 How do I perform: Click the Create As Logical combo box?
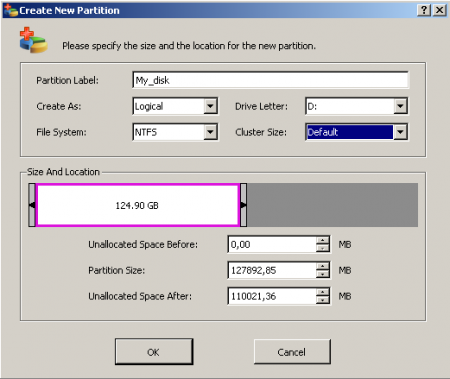[x=175, y=106]
